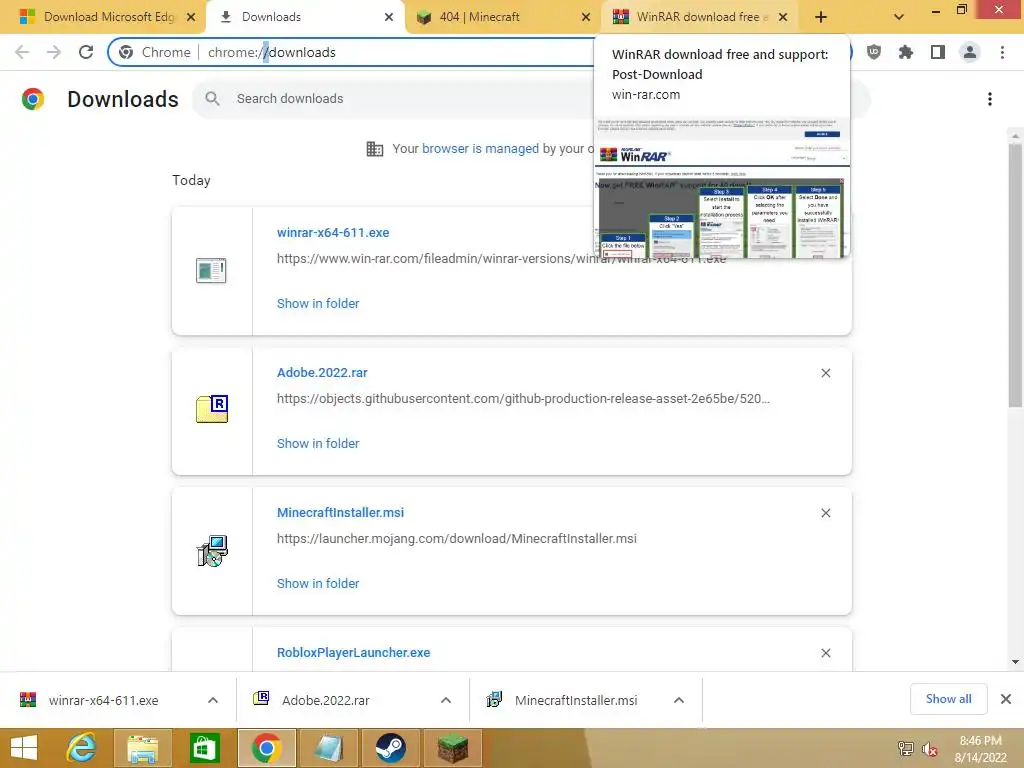Show MinecraftInstaller.msi in folder

point(318,583)
